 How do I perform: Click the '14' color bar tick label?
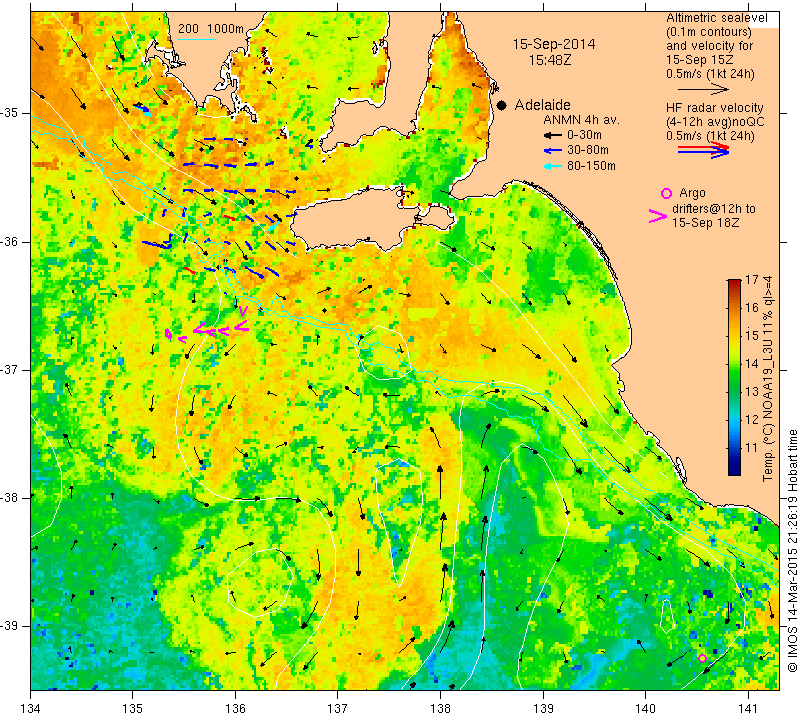click(x=752, y=364)
